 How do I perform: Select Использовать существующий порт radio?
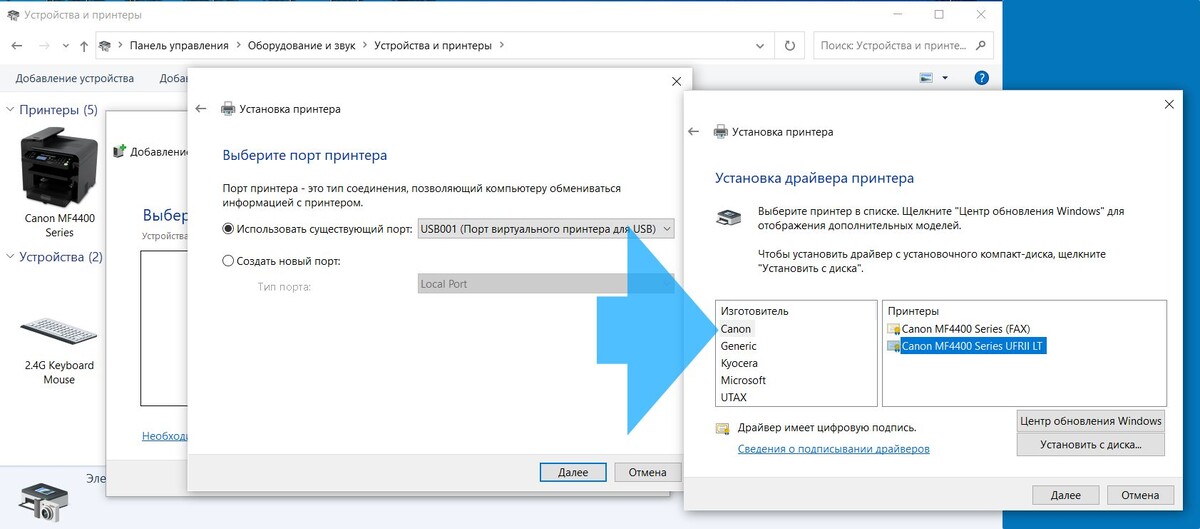[x=228, y=229]
